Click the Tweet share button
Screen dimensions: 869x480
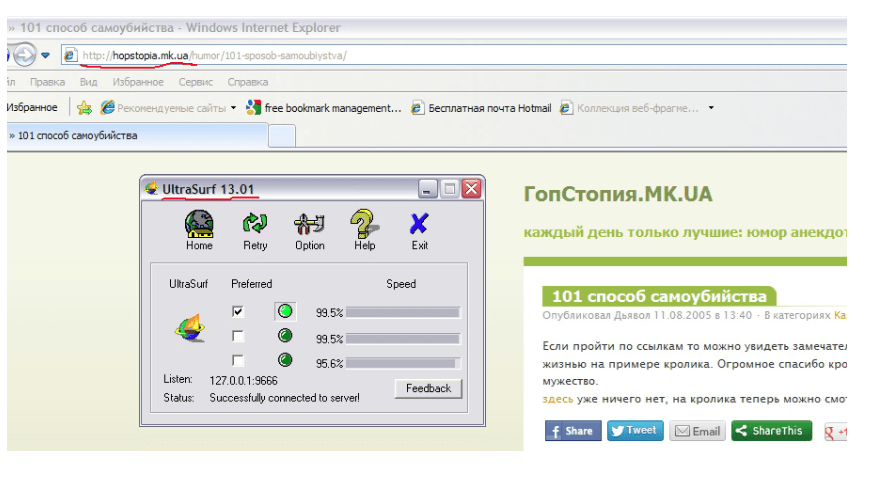pos(634,431)
